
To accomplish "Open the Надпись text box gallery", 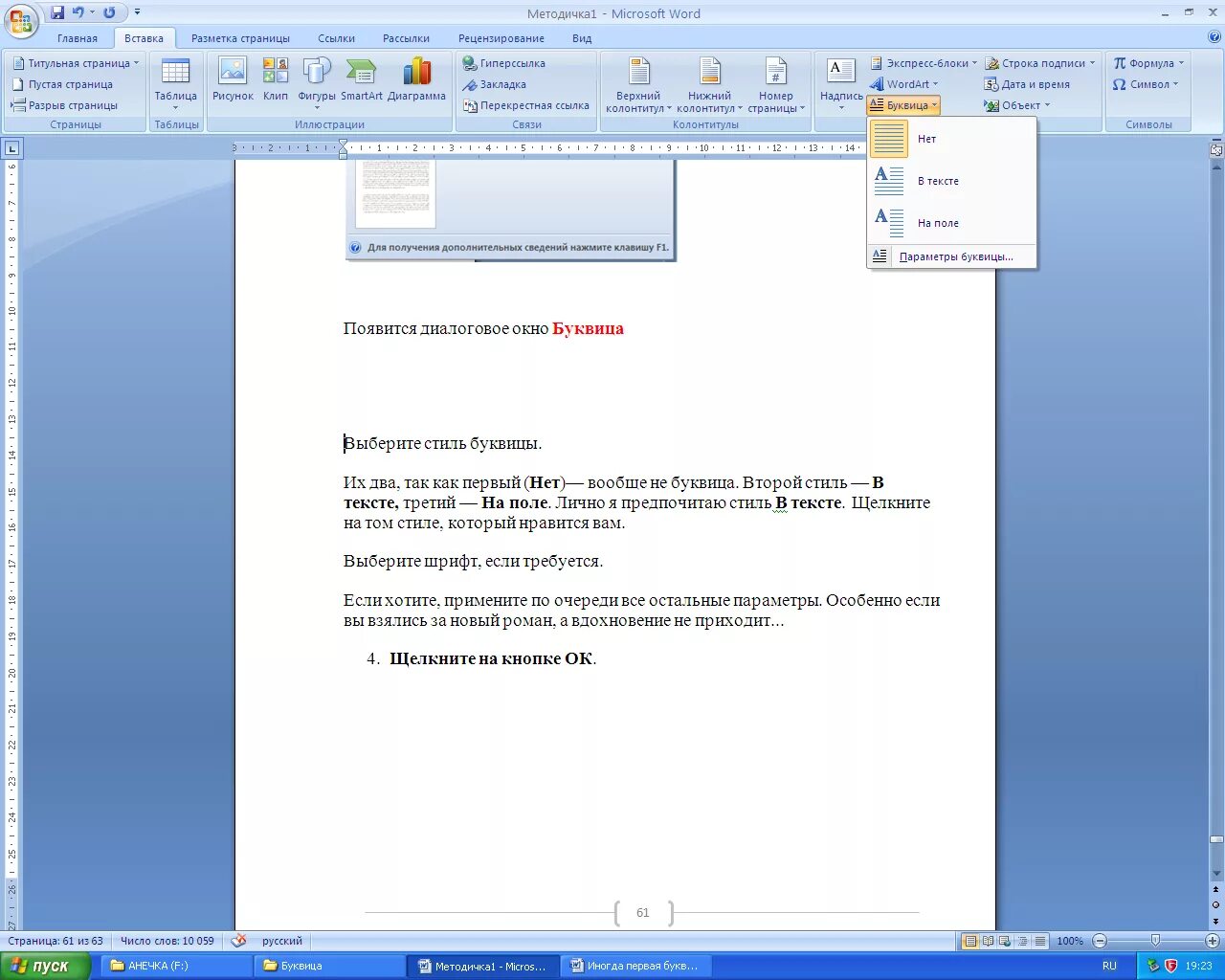I will tap(841, 84).
